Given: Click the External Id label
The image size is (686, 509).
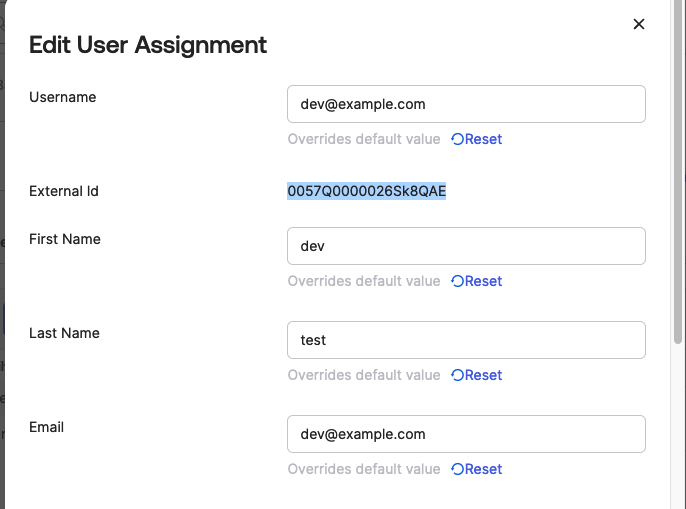Looking at the screenshot, I should (x=64, y=191).
